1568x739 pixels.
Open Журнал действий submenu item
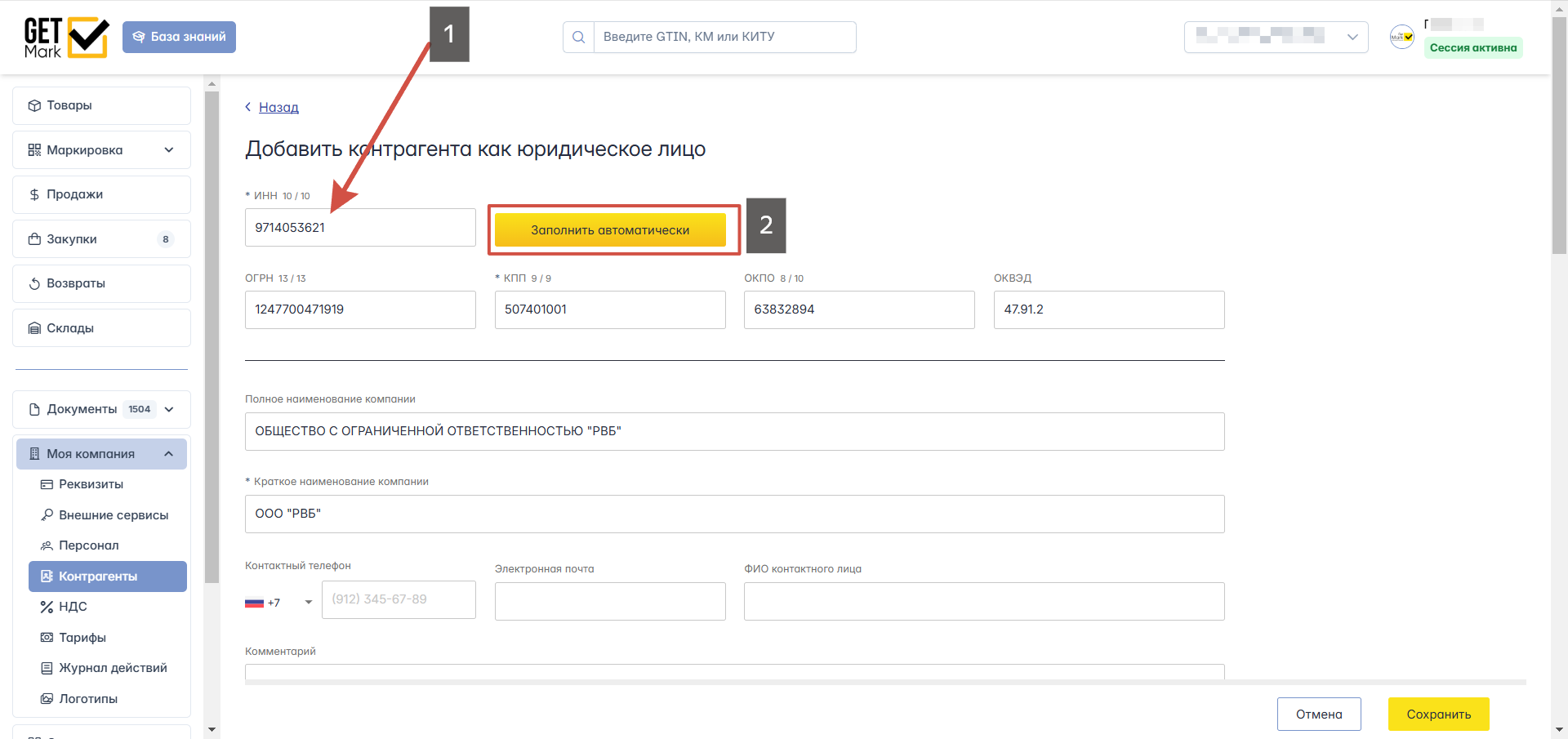pos(108,668)
